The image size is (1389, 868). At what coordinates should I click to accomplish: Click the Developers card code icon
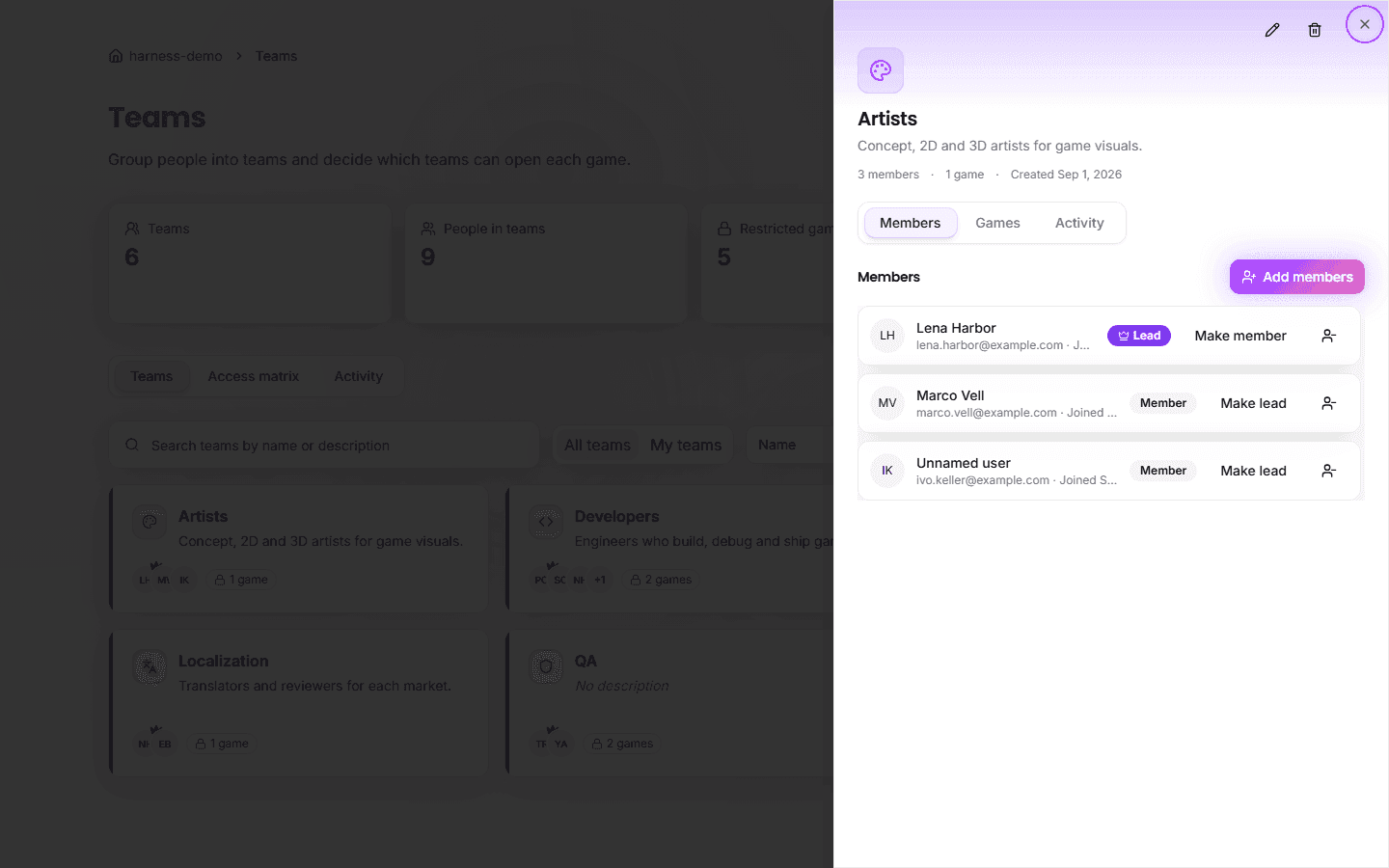pos(546,522)
